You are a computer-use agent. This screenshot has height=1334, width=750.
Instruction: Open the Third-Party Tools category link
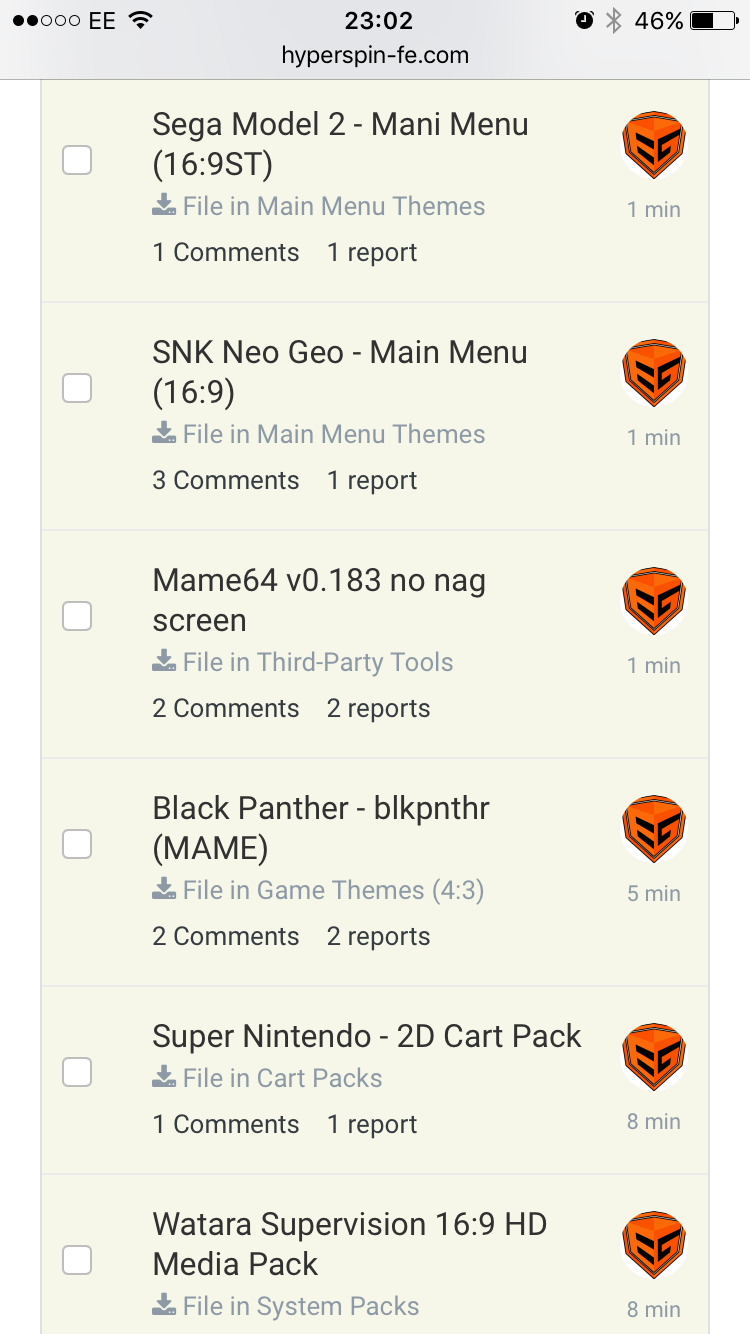pos(355,663)
